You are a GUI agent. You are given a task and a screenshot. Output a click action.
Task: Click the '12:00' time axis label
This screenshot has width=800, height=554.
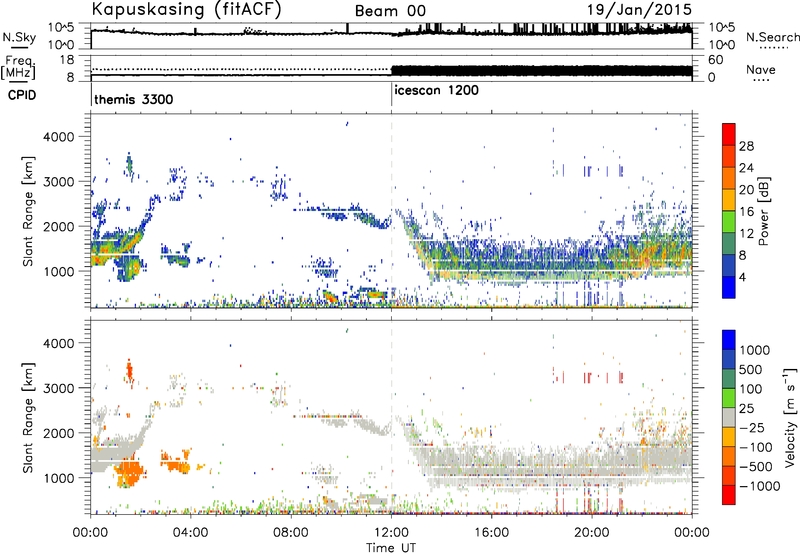click(391, 533)
